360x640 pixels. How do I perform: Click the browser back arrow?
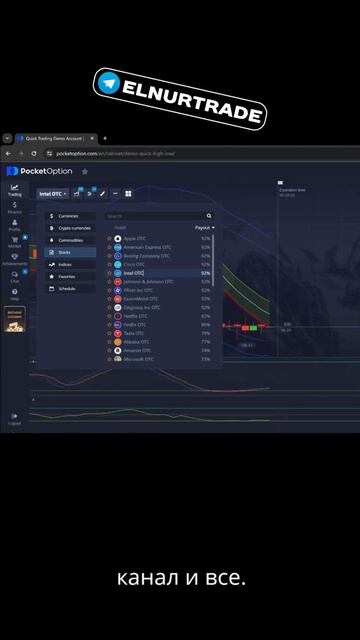click(x=8, y=153)
